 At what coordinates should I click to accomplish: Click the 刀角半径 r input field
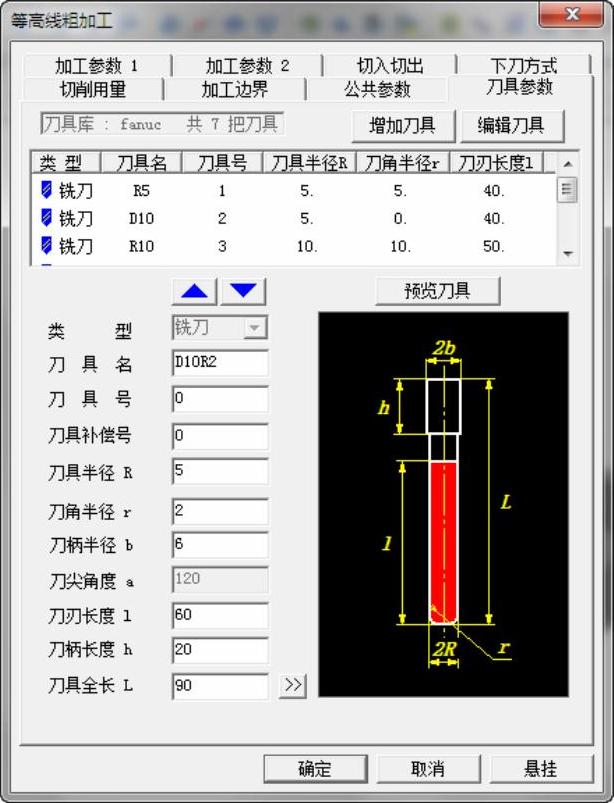[220, 511]
